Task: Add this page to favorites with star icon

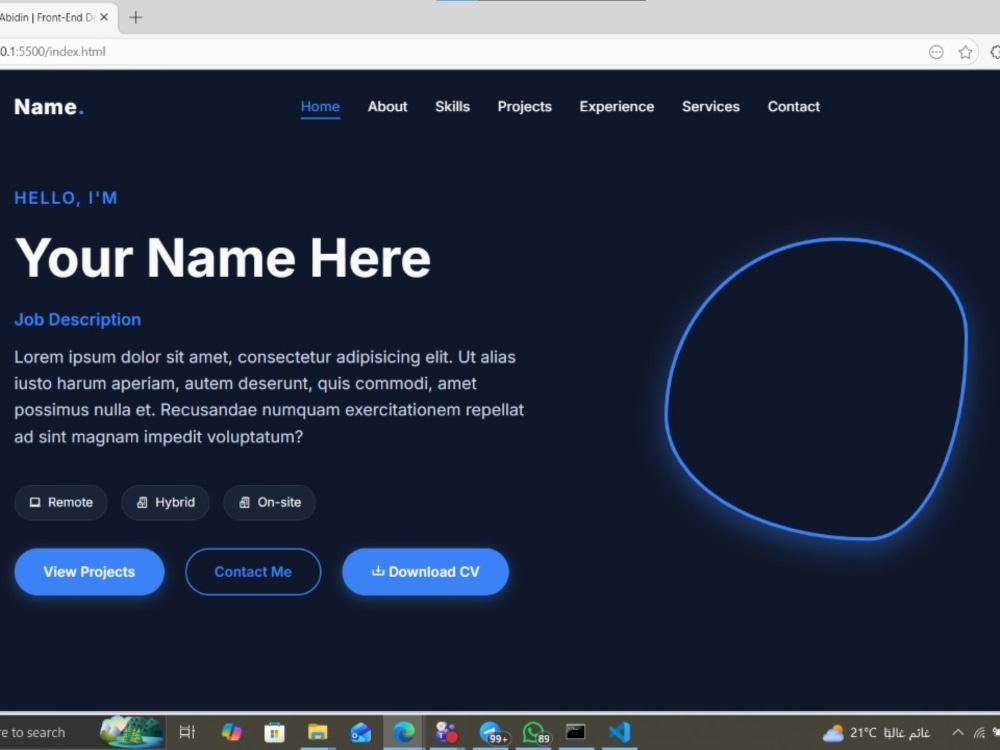Action: pos(965,52)
